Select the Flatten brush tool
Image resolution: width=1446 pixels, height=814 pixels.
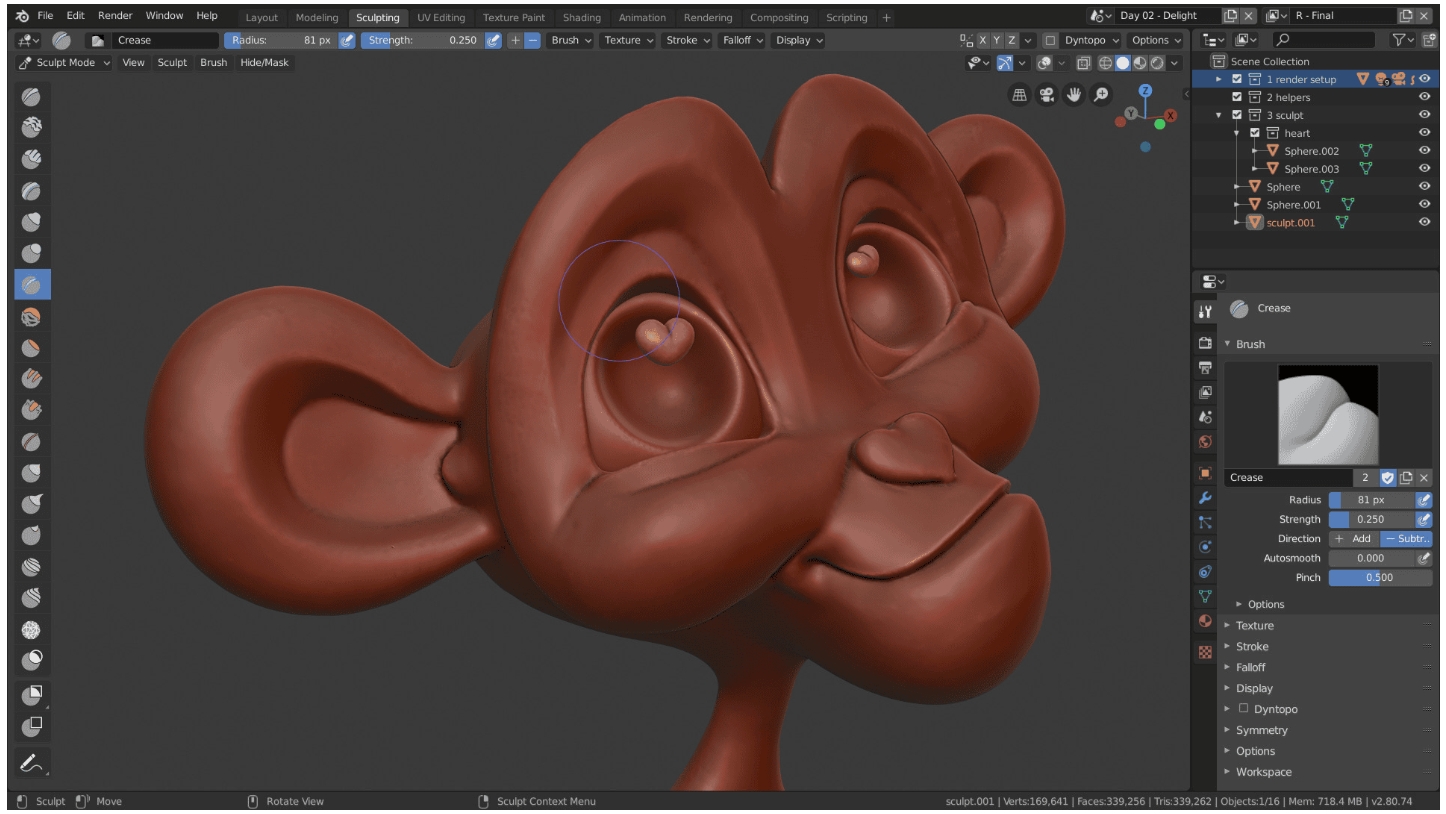tap(31, 348)
